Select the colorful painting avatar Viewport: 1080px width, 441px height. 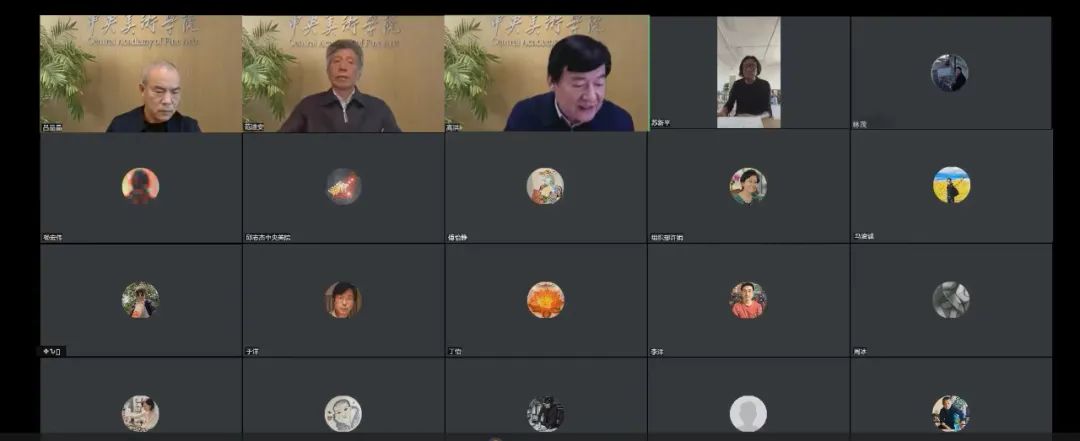pyautogui.click(x=546, y=186)
